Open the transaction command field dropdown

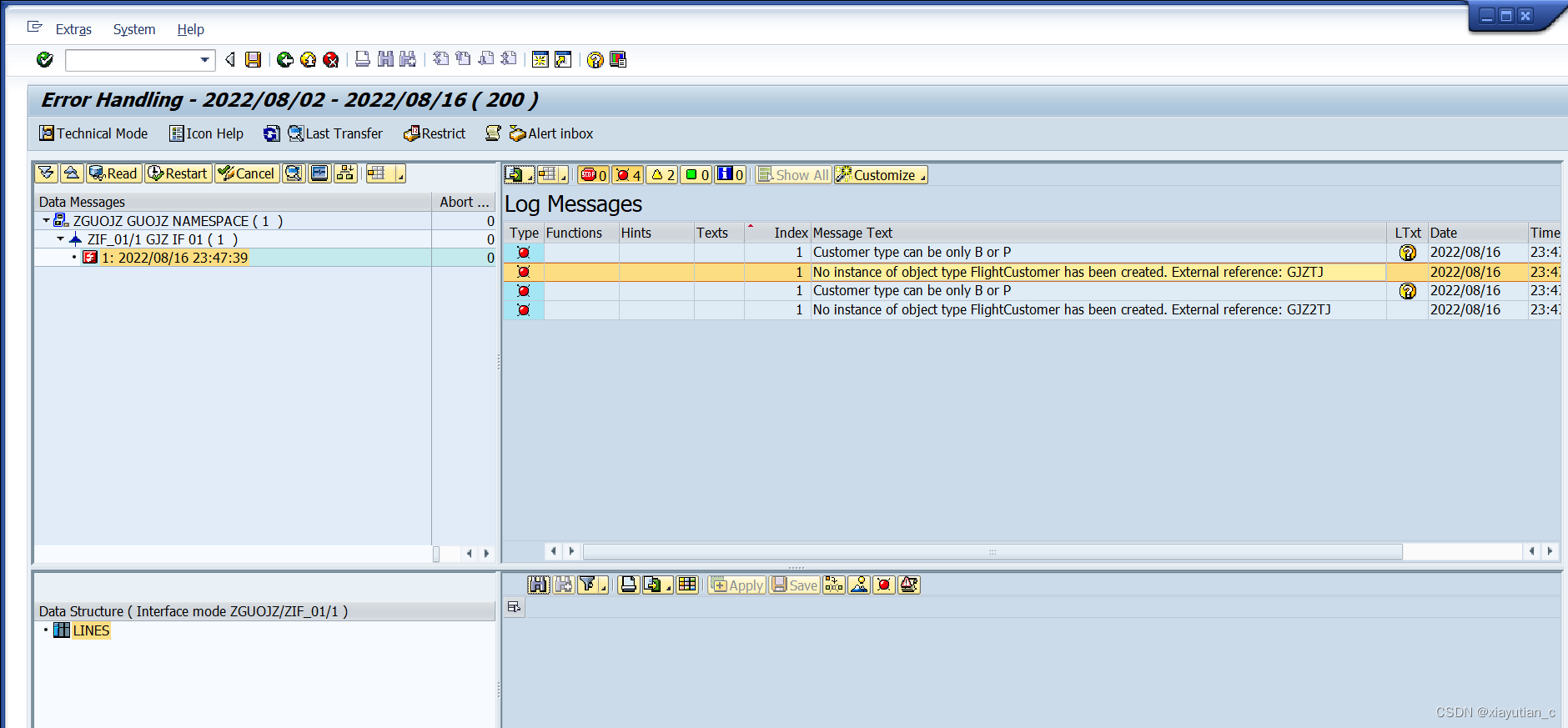(x=204, y=60)
